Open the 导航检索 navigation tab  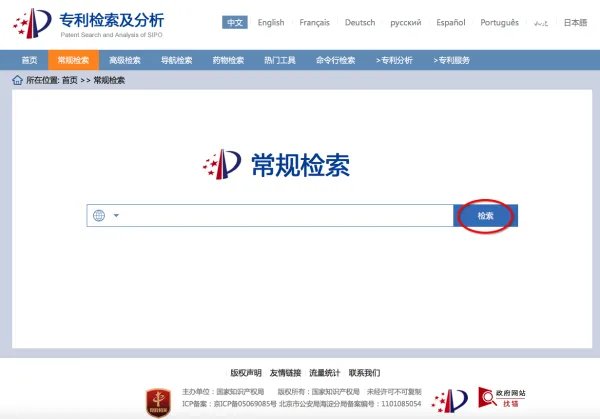point(176,60)
